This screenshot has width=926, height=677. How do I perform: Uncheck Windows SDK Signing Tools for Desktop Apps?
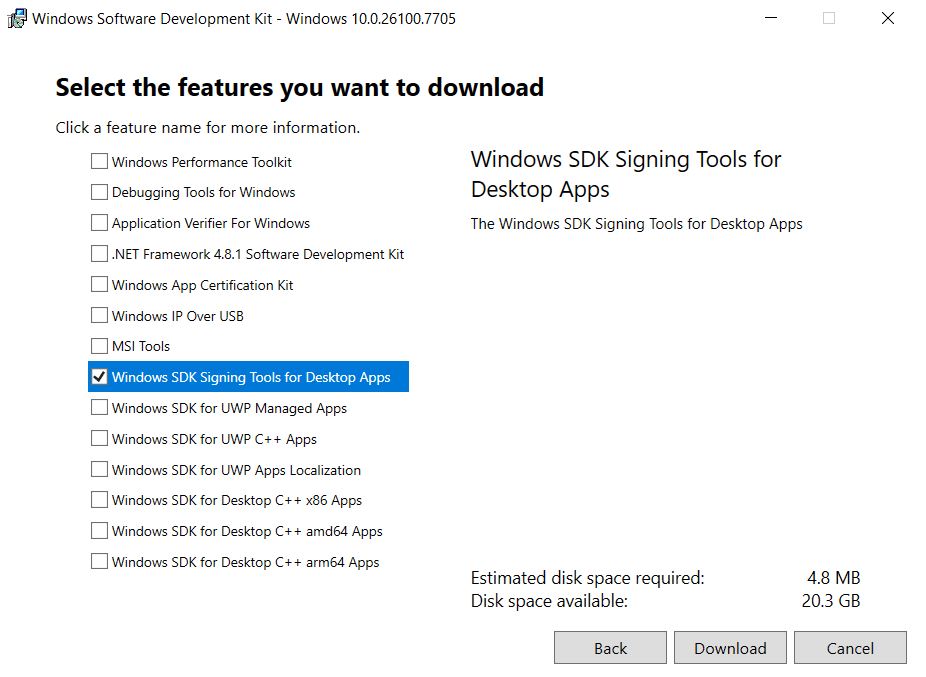click(99, 377)
